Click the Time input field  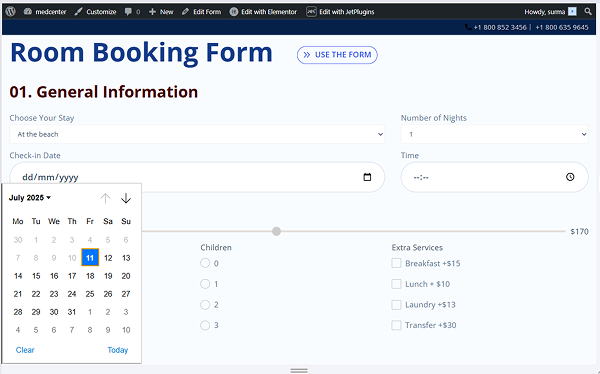click(494, 177)
